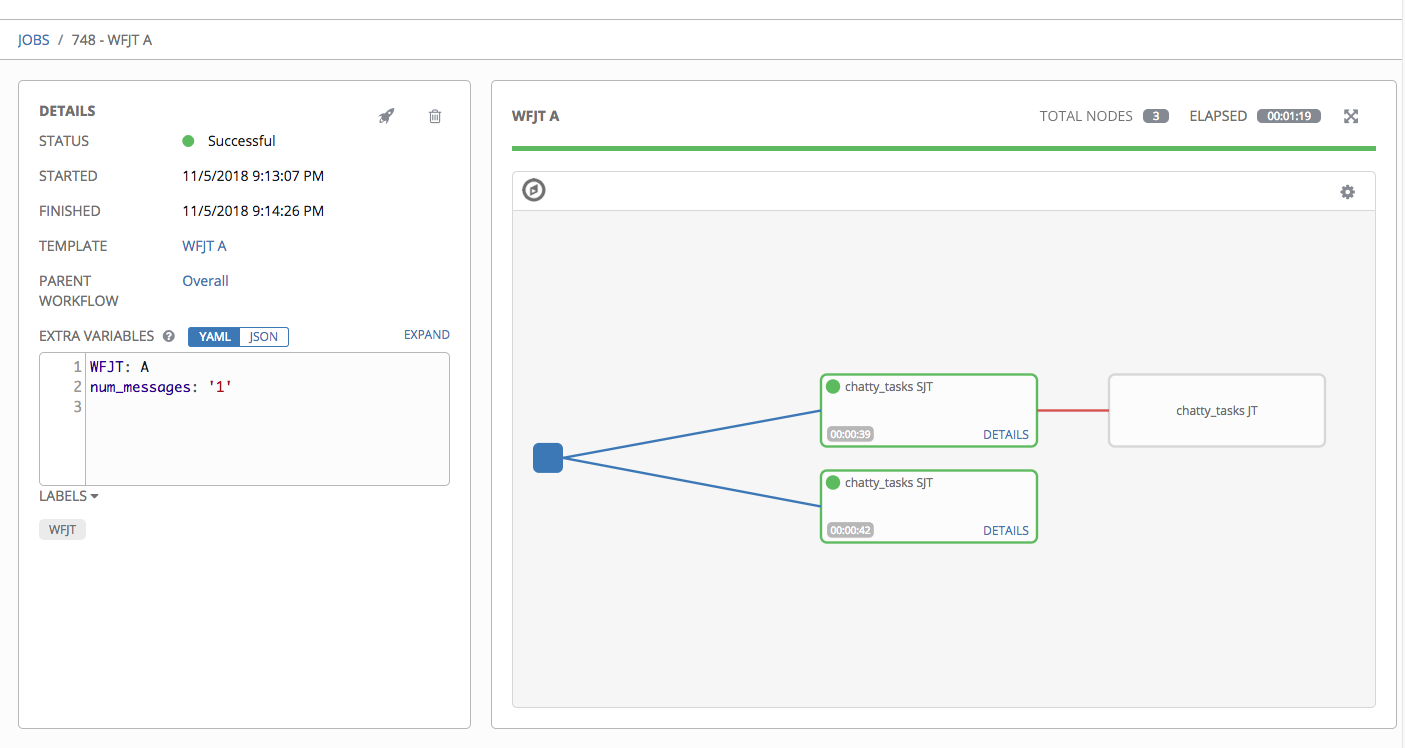1405x748 pixels.
Task: Select the chatty_tasks SJT node showing 00:00:42
Action: pyautogui.click(x=929, y=506)
